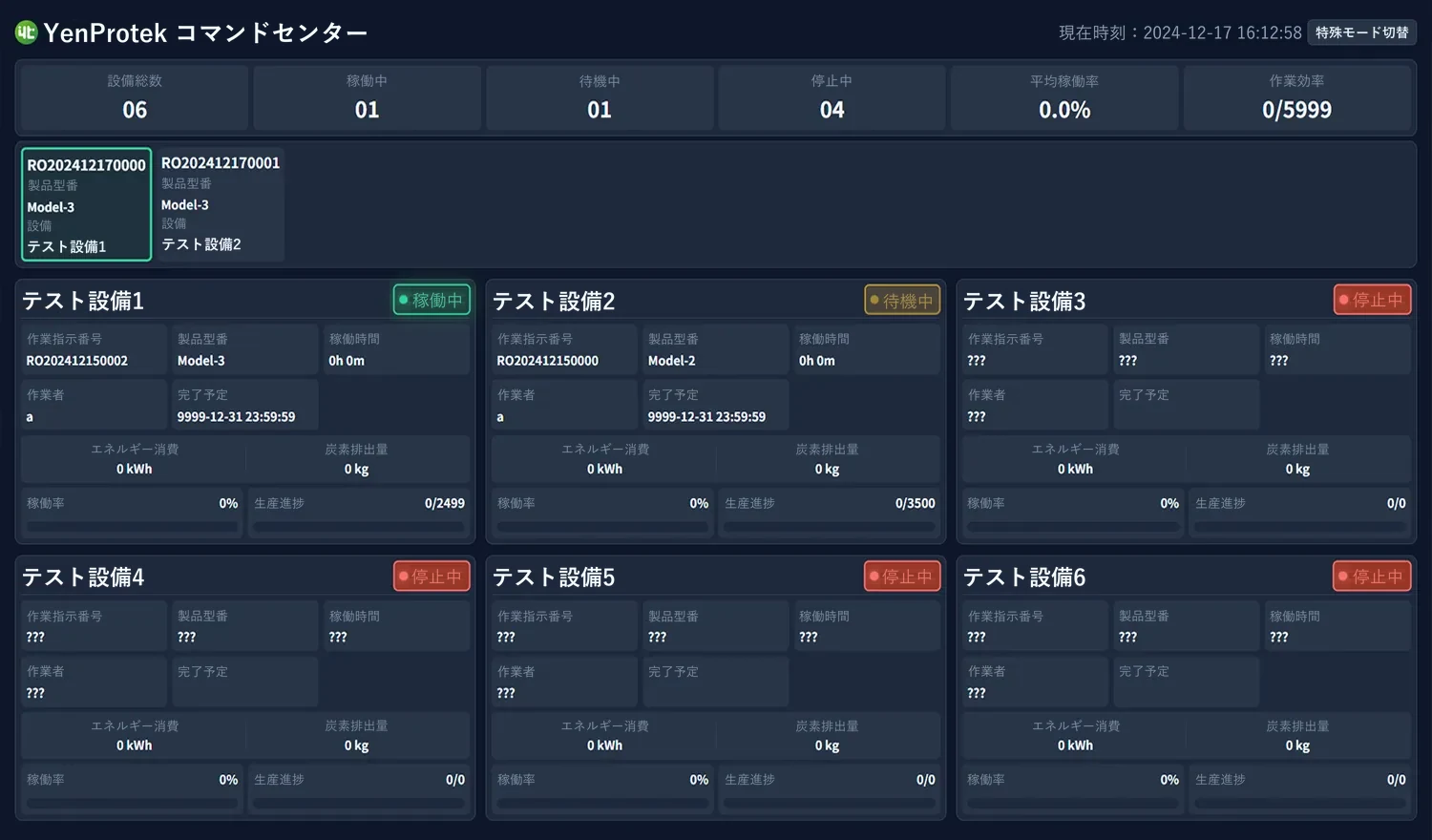Click 待機中 status badge on テスト設備2
This screenshot has height=840, width=1432.
(902, 300)
